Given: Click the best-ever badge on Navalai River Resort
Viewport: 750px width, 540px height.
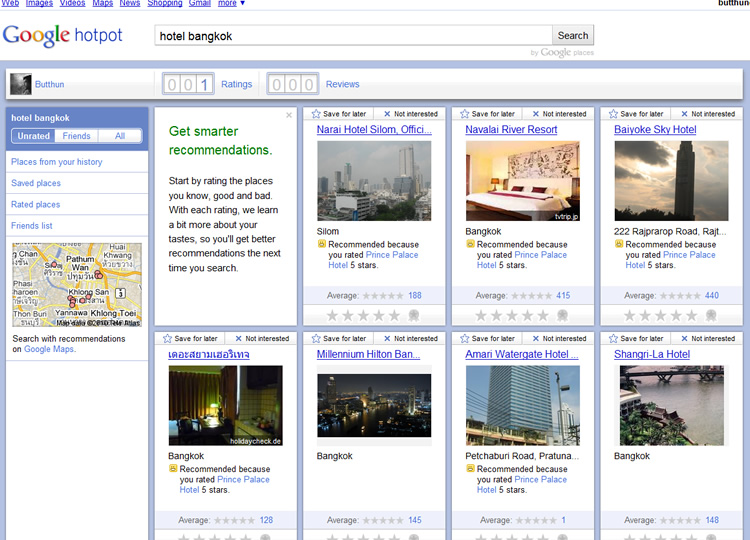Looking at the screenshot, I should click(x=563, y=316).
